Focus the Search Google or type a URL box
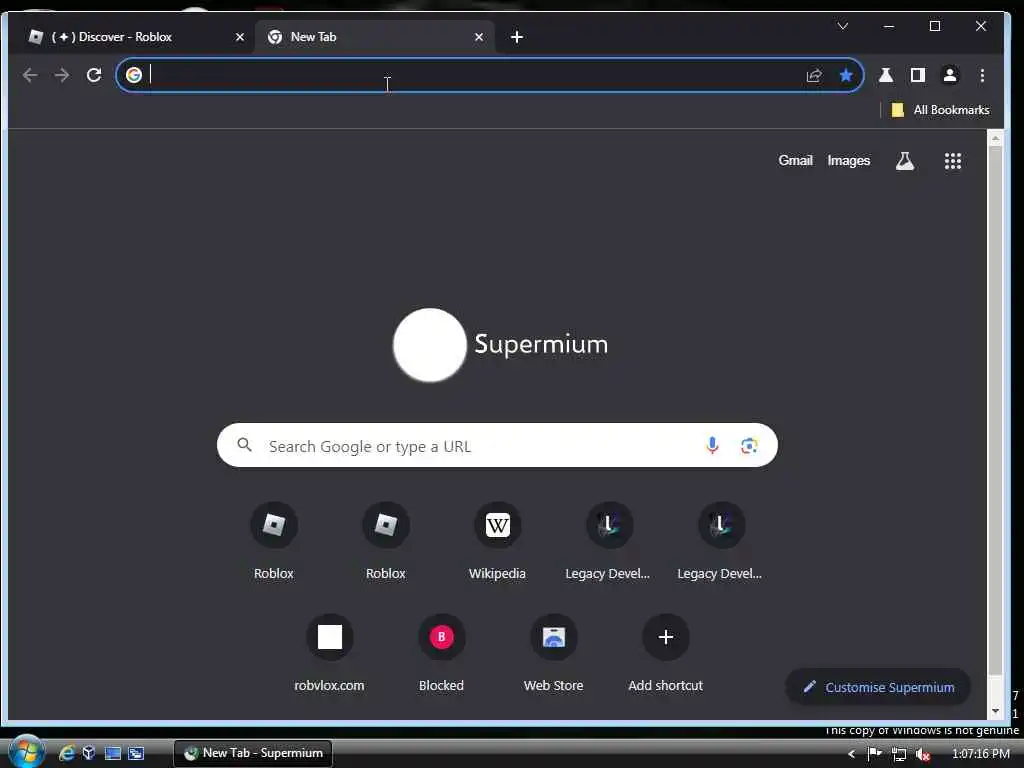 point(497,445)
